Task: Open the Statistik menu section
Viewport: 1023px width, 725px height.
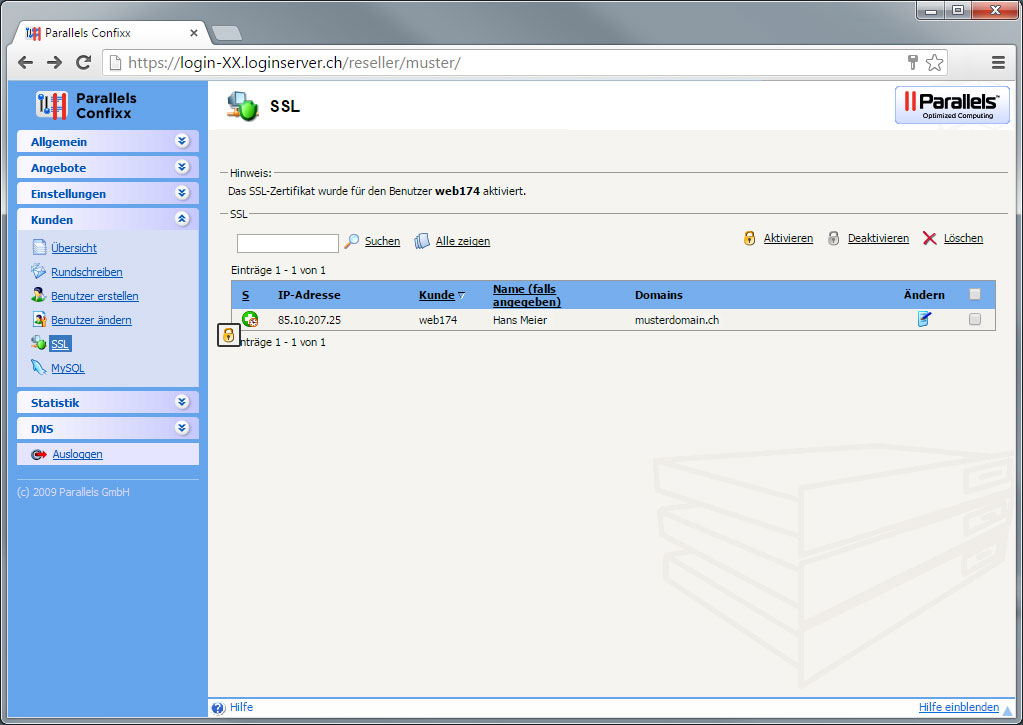Action: tap(108, 403)
